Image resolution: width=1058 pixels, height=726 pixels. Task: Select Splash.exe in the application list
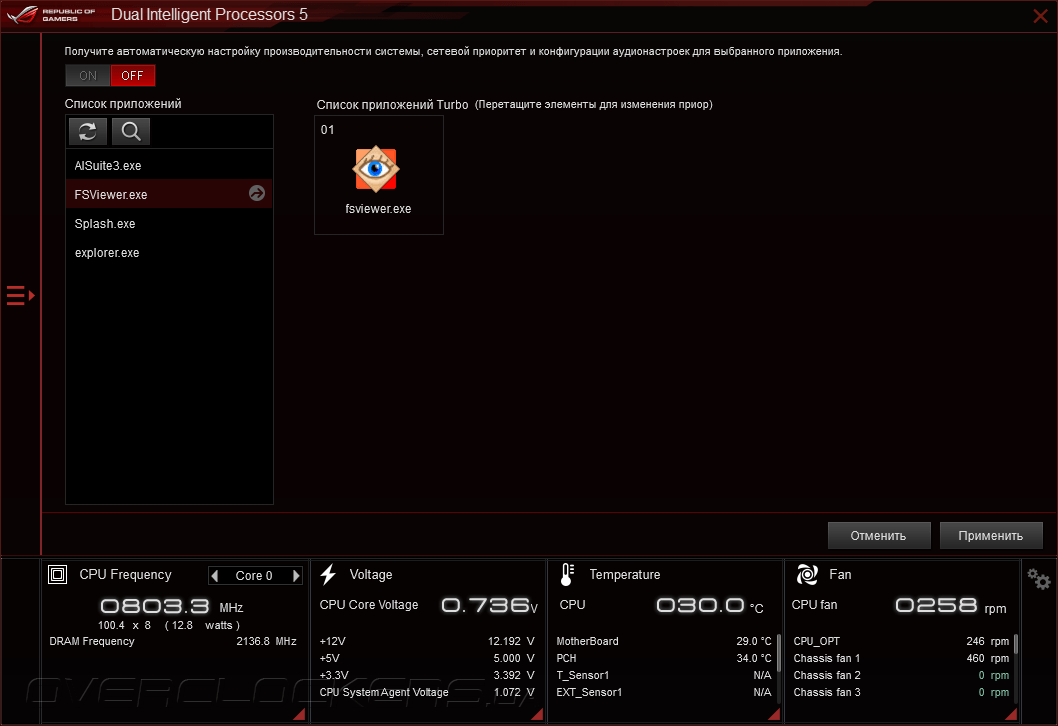[x=169, y=223]
